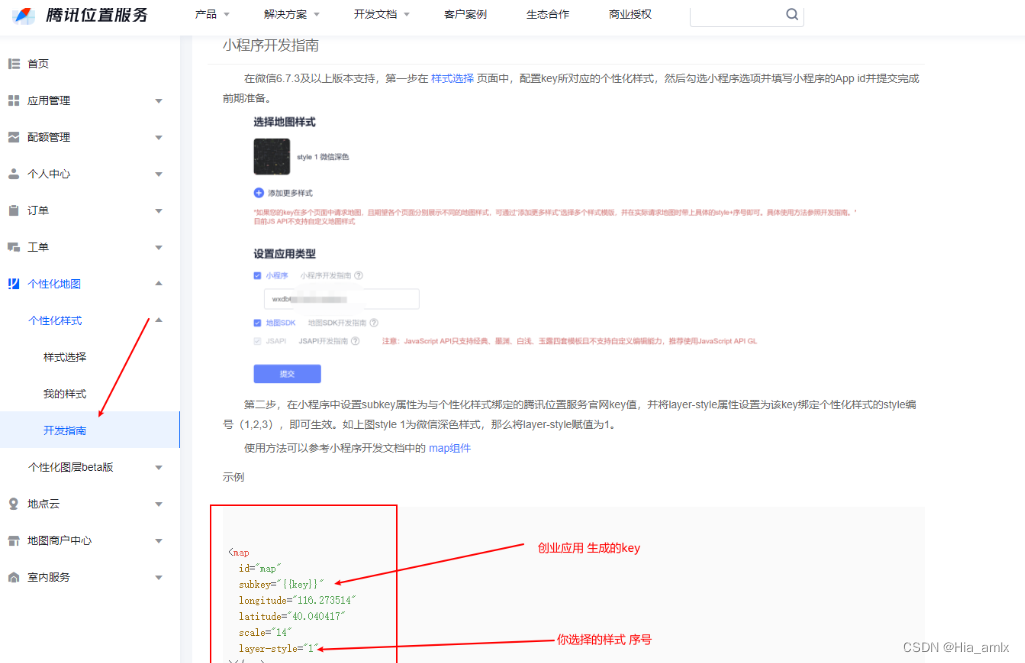The height and width of the screenshot is (663, 1025).
Task: Click help icon beside 地图SDK开发指南
Action: pos(374,322)
